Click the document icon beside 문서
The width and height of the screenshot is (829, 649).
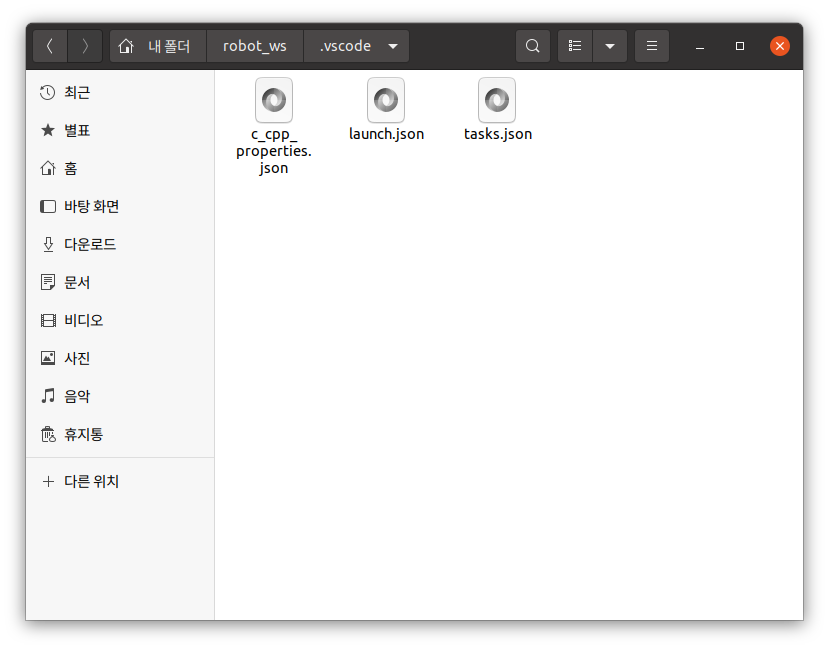coord(48,282)
